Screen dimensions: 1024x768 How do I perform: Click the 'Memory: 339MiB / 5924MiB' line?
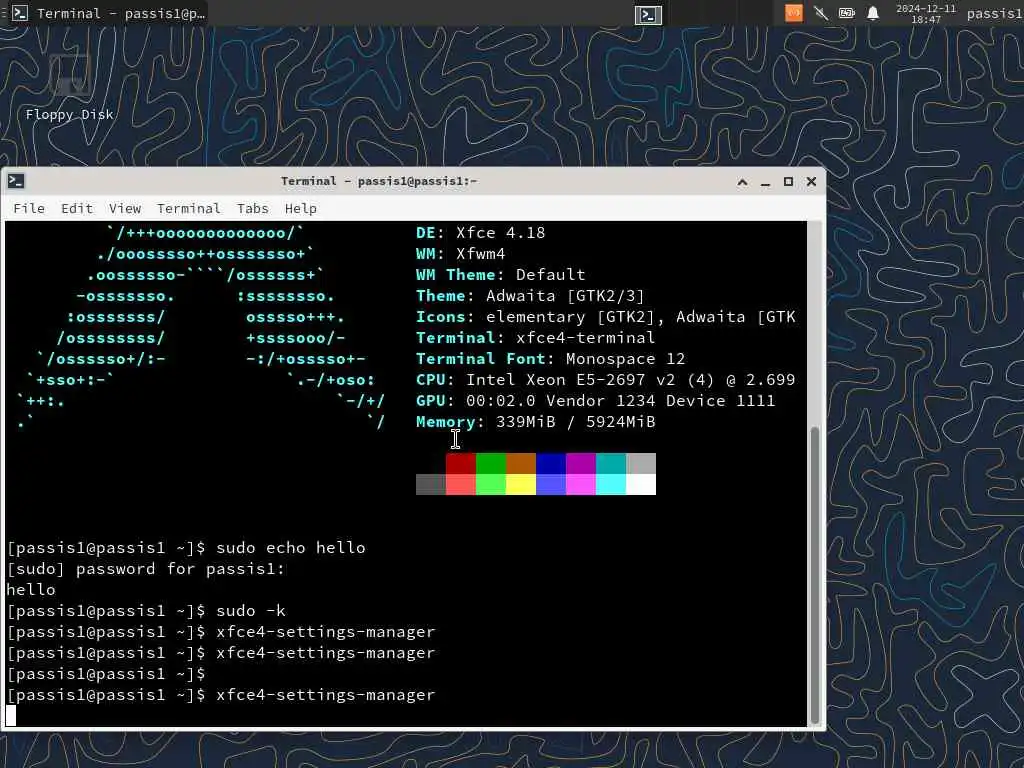tap(536, 422)
